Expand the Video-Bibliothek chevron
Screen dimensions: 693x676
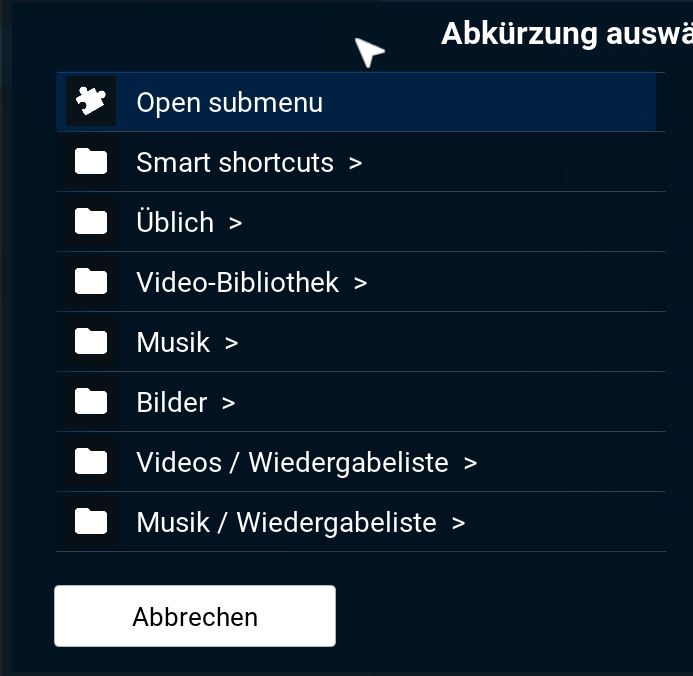point(360,284)
